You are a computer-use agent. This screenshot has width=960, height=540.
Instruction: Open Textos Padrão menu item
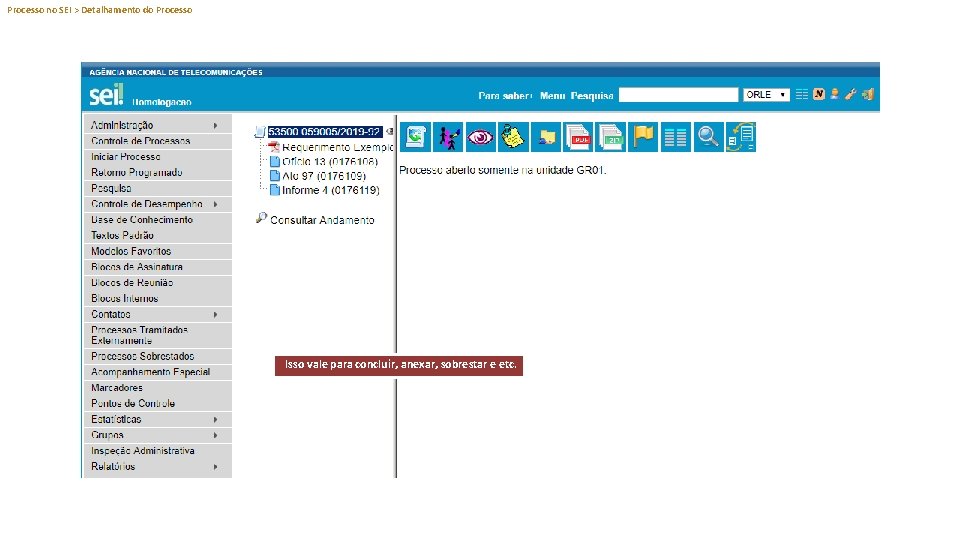(157, 235)
